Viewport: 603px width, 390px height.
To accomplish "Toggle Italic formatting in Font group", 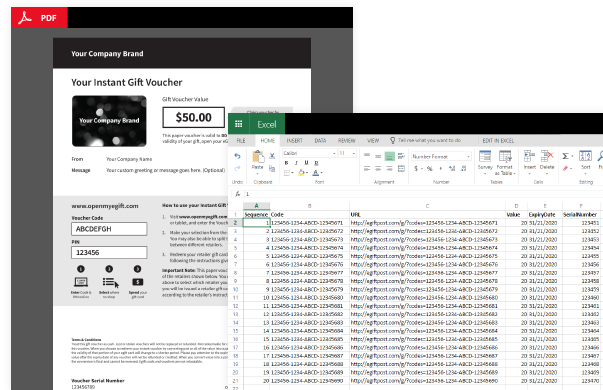I will (x=296, y=163).
